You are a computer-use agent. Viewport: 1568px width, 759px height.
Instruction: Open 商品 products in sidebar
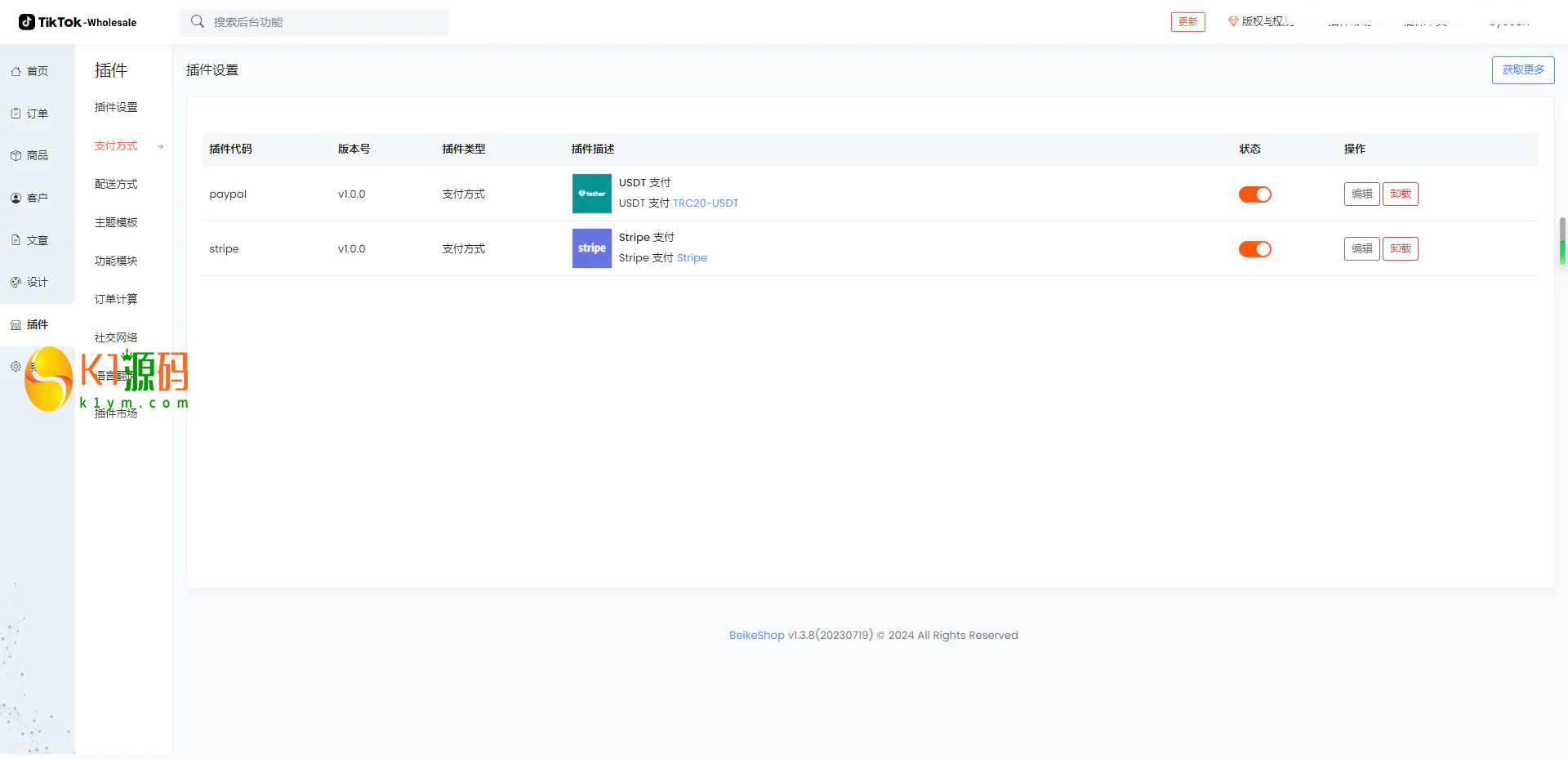click(x=30, y=155)
